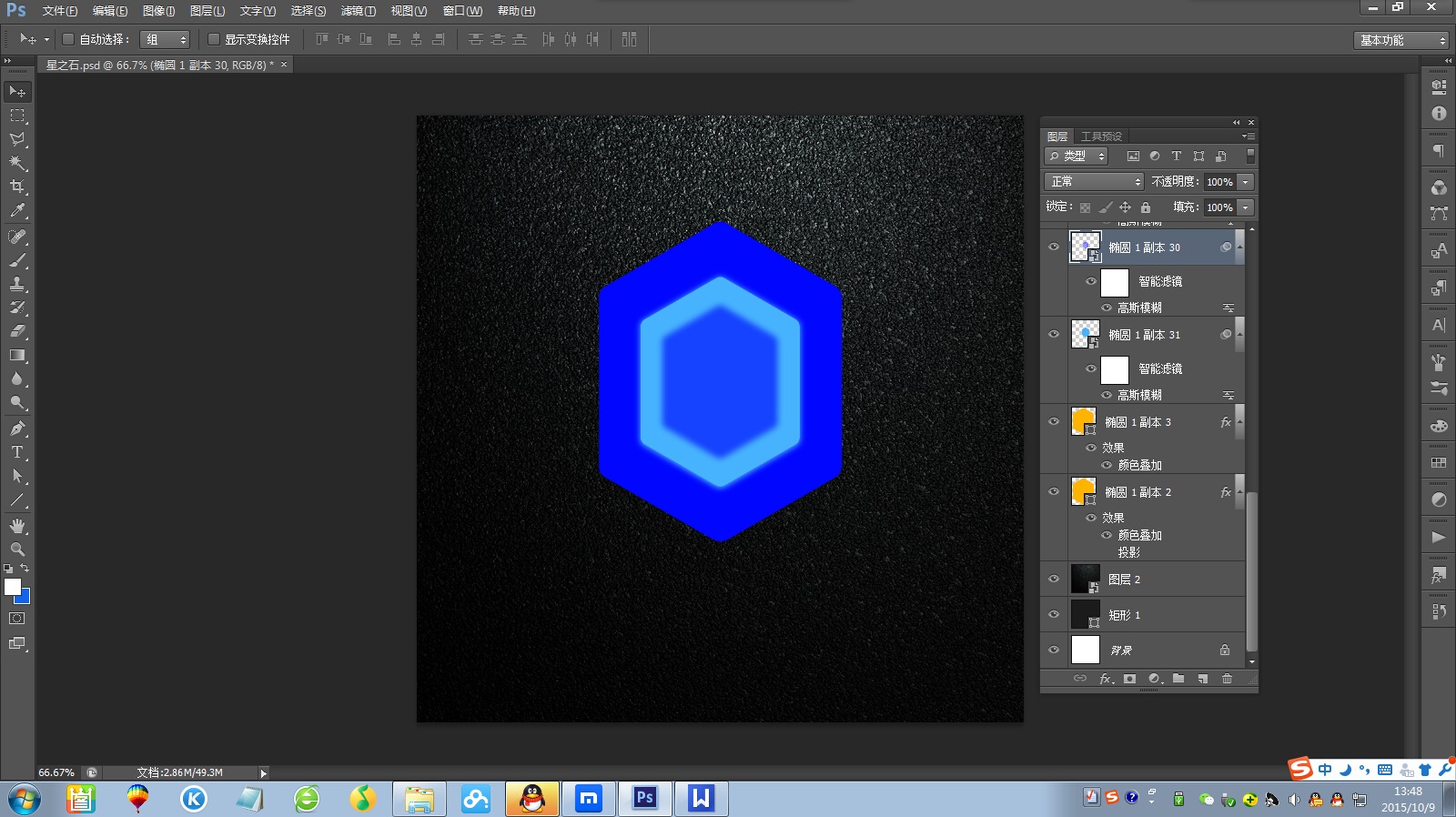This screenshot has height=817, width=1456.
Task: Select the Pen tool
Action: pyautogui.click(x=17, y=429)
